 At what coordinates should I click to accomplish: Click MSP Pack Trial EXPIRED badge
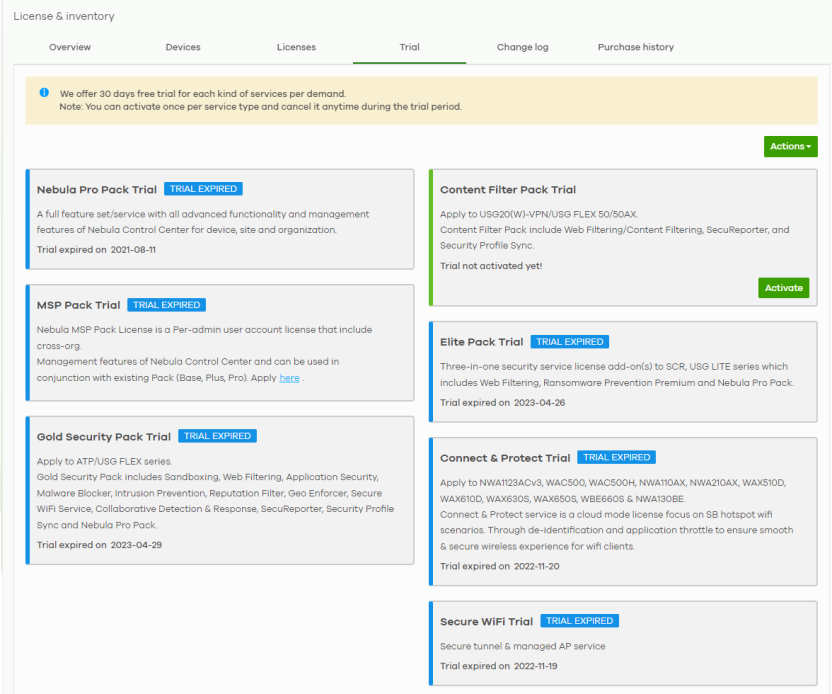[x=167, y=305]
